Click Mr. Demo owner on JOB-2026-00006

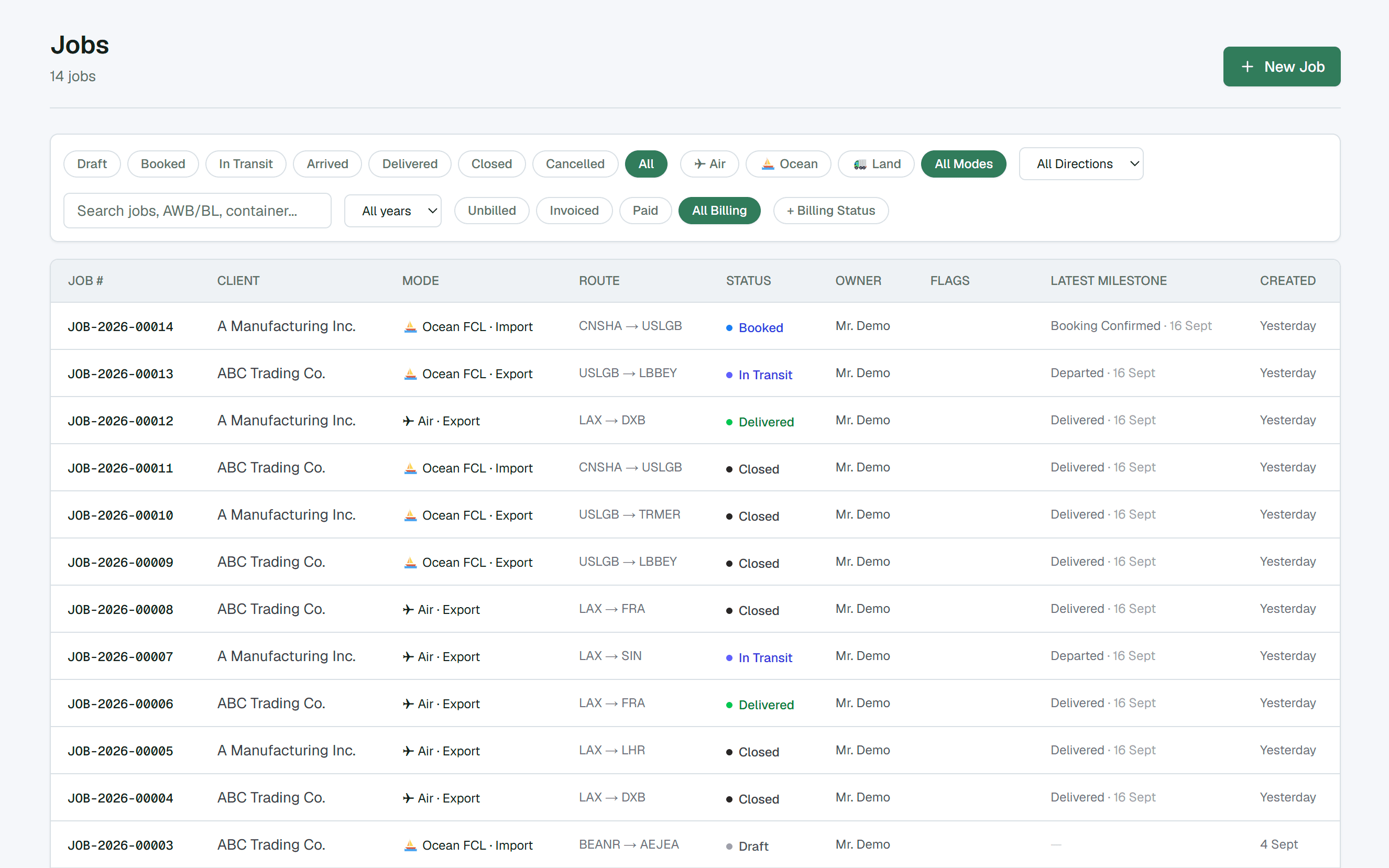[x=862, y=702]
